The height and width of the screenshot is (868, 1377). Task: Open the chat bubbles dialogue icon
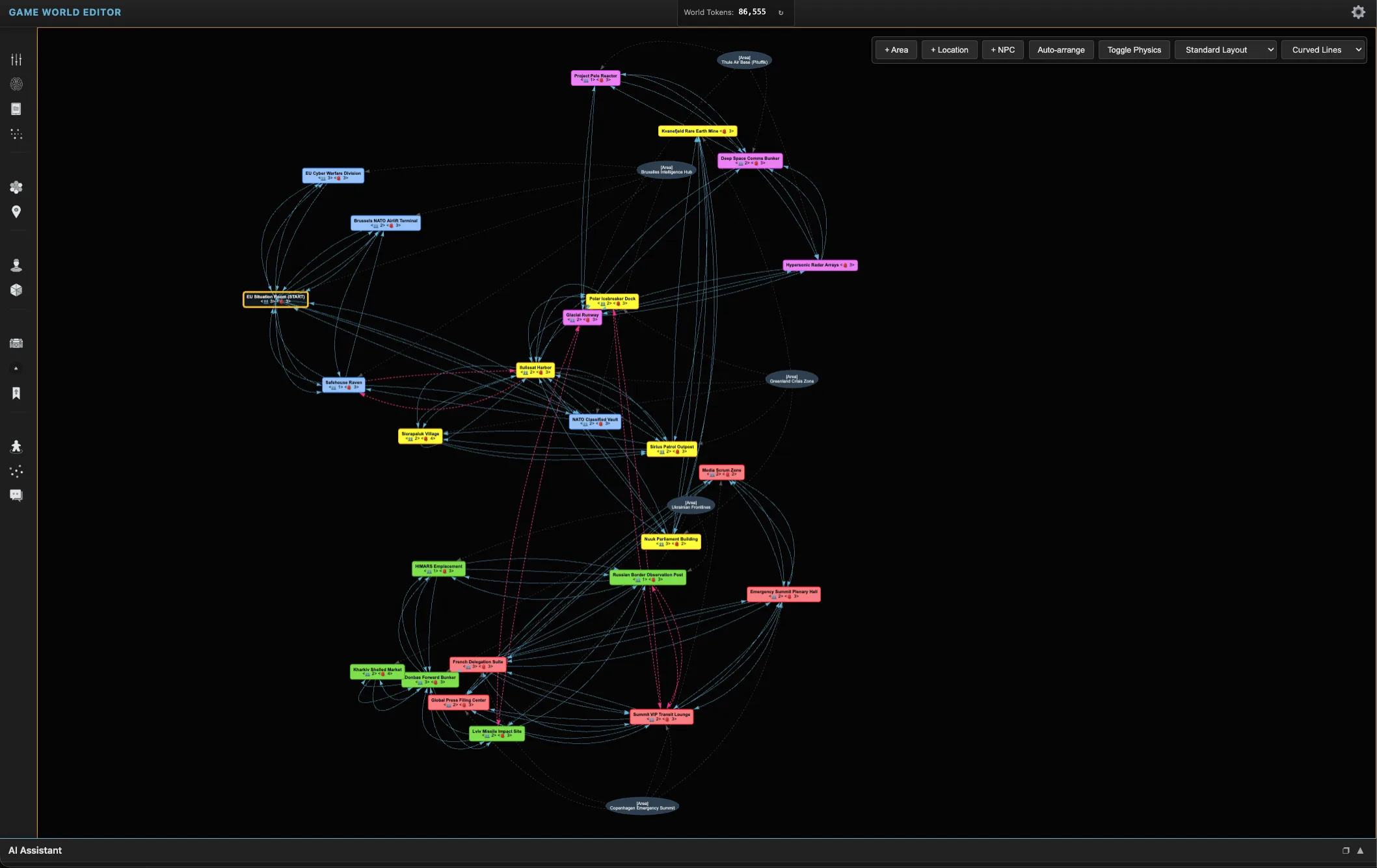coord(16,495)
